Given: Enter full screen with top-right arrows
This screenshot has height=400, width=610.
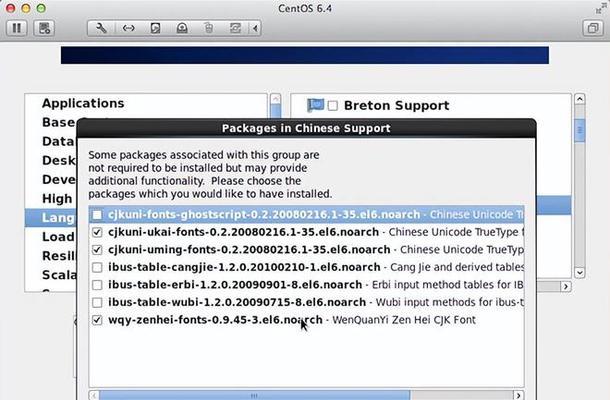Looking at the screenshot, I should 601,8.
